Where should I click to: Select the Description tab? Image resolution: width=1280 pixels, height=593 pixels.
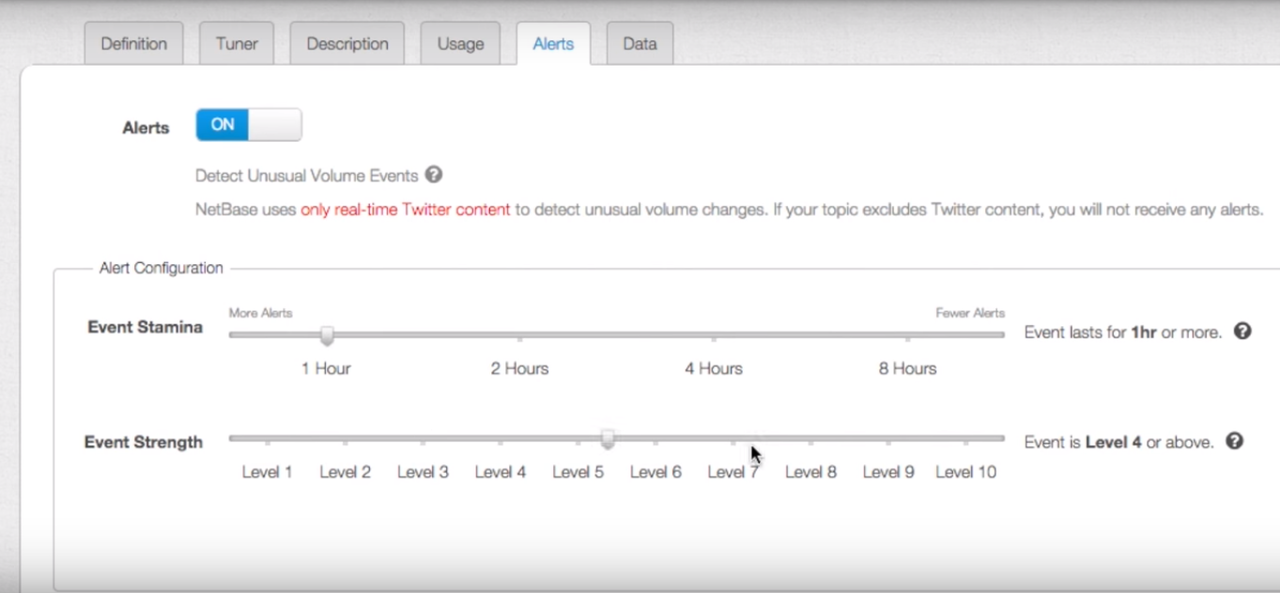tap(347, 43)
